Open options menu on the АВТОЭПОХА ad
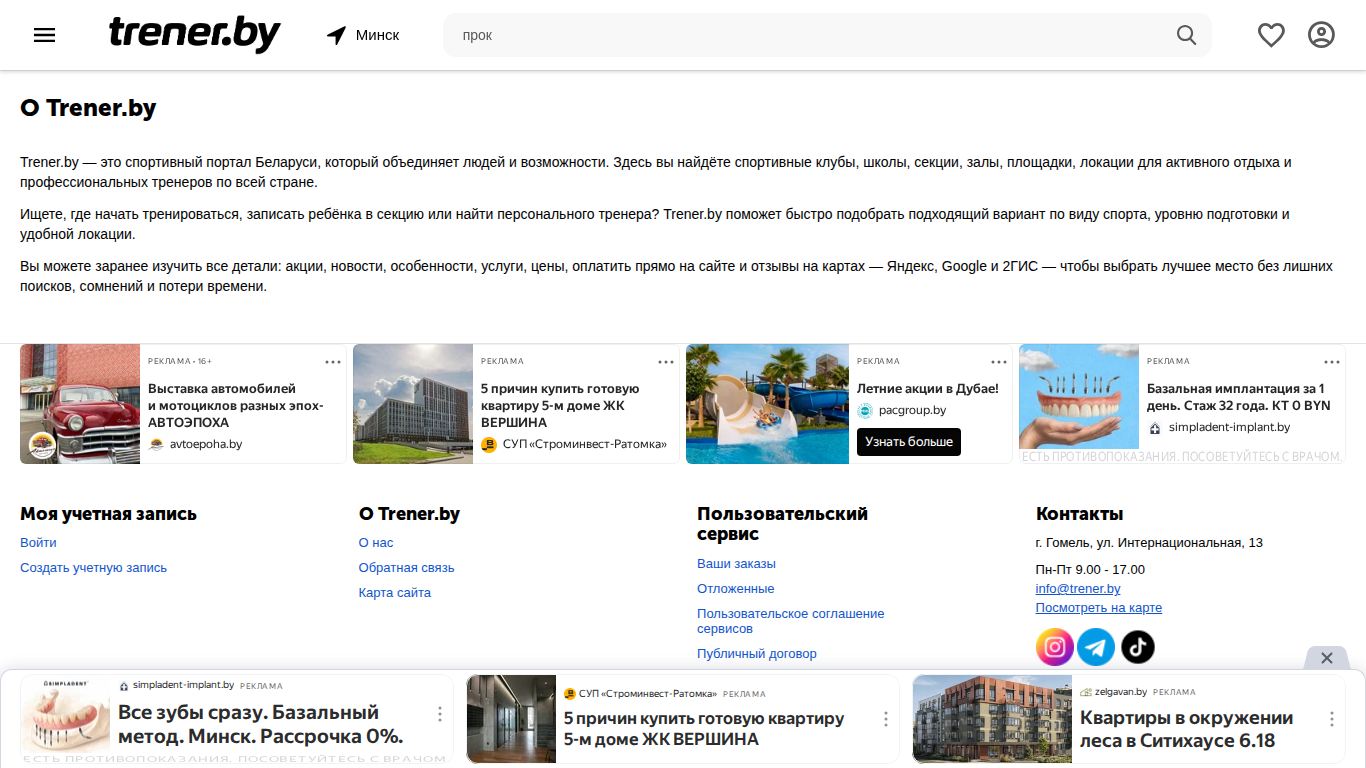Viewport: 1366px width, 768px height. pyautogui.click(x=332, y=361)
